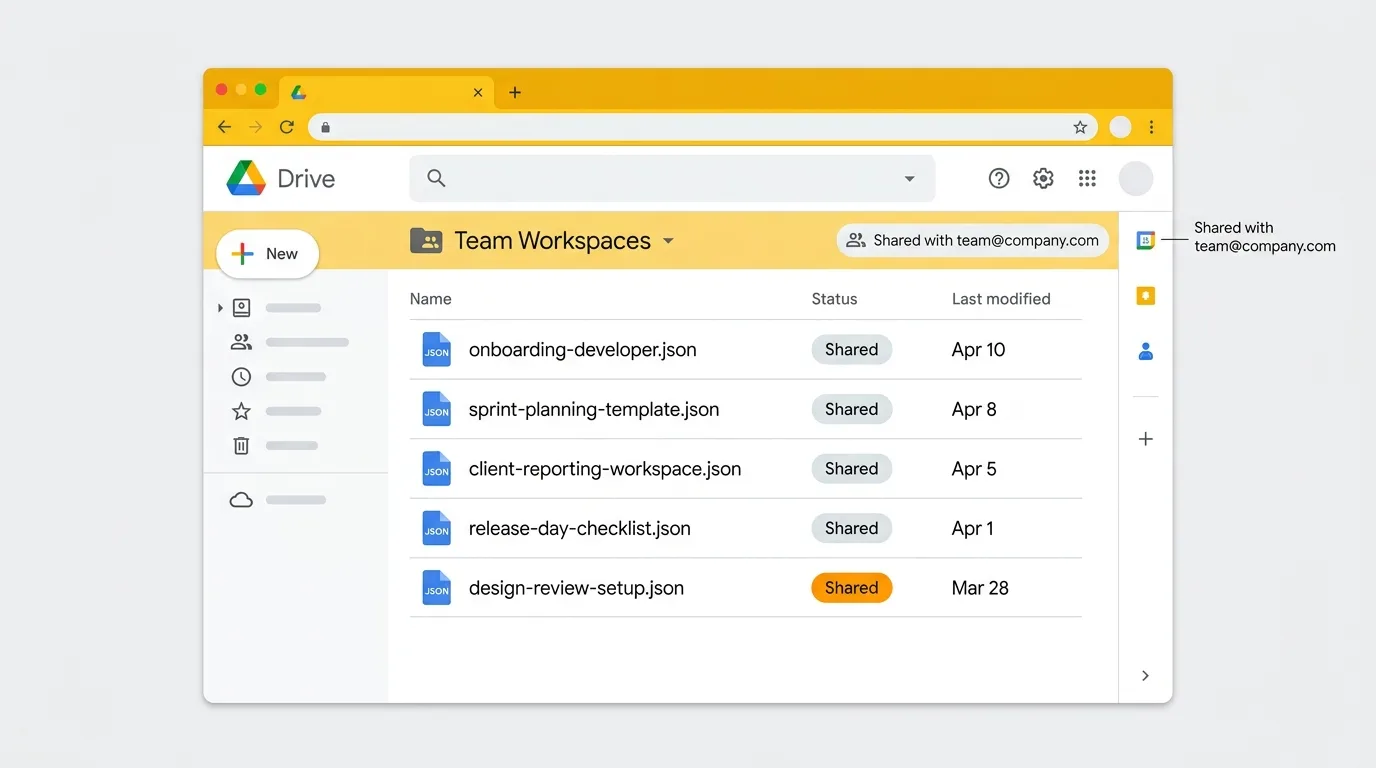Open Contacts in the side panel

click(1144, 351)
